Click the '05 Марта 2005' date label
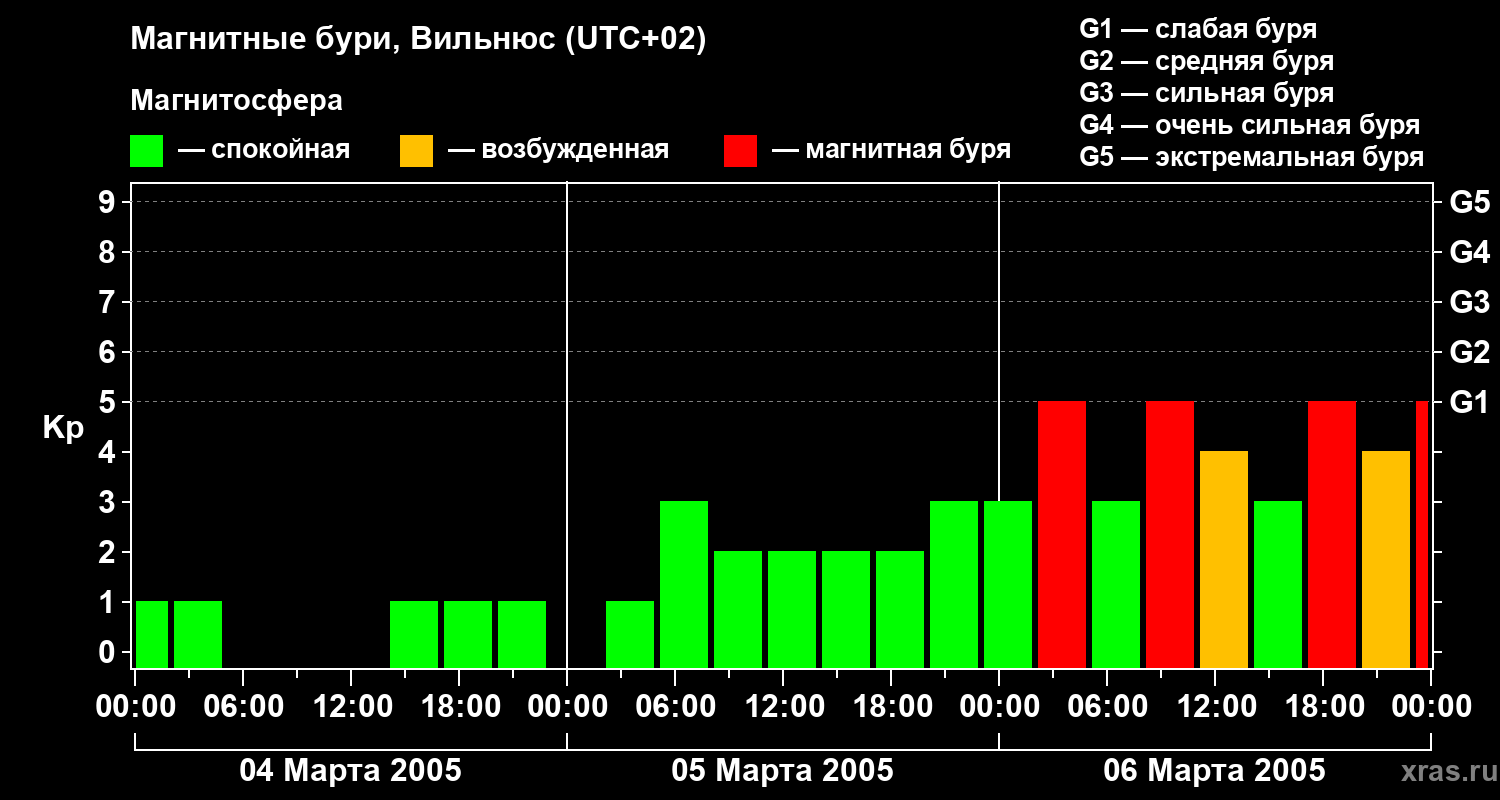Image resolution: width=1500 pixels, height=800 pixels. pos(782,771)
